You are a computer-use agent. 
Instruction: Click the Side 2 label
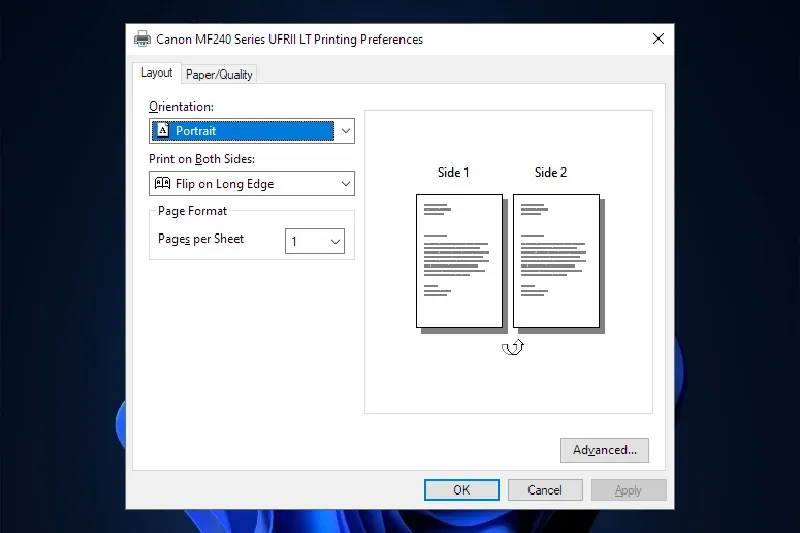coord(551,172)
